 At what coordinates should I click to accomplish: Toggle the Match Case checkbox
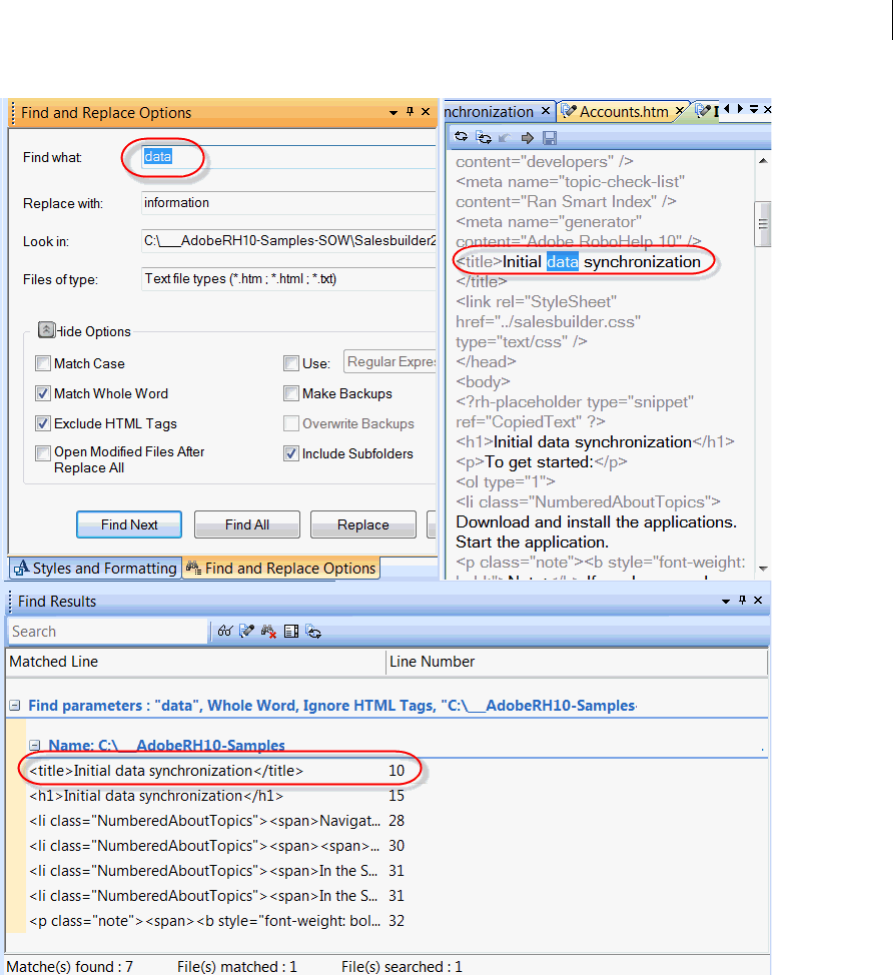[43, 363]
